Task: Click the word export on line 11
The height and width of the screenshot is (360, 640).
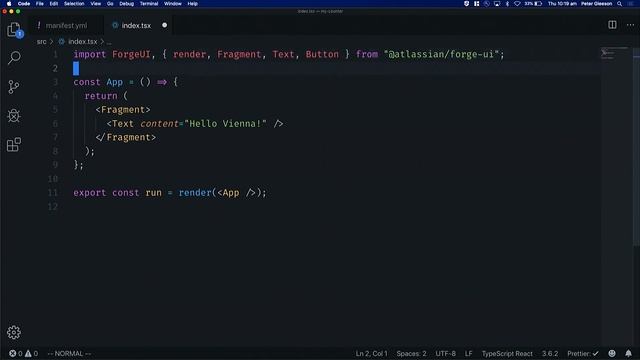Action: [x=90, y=193]
